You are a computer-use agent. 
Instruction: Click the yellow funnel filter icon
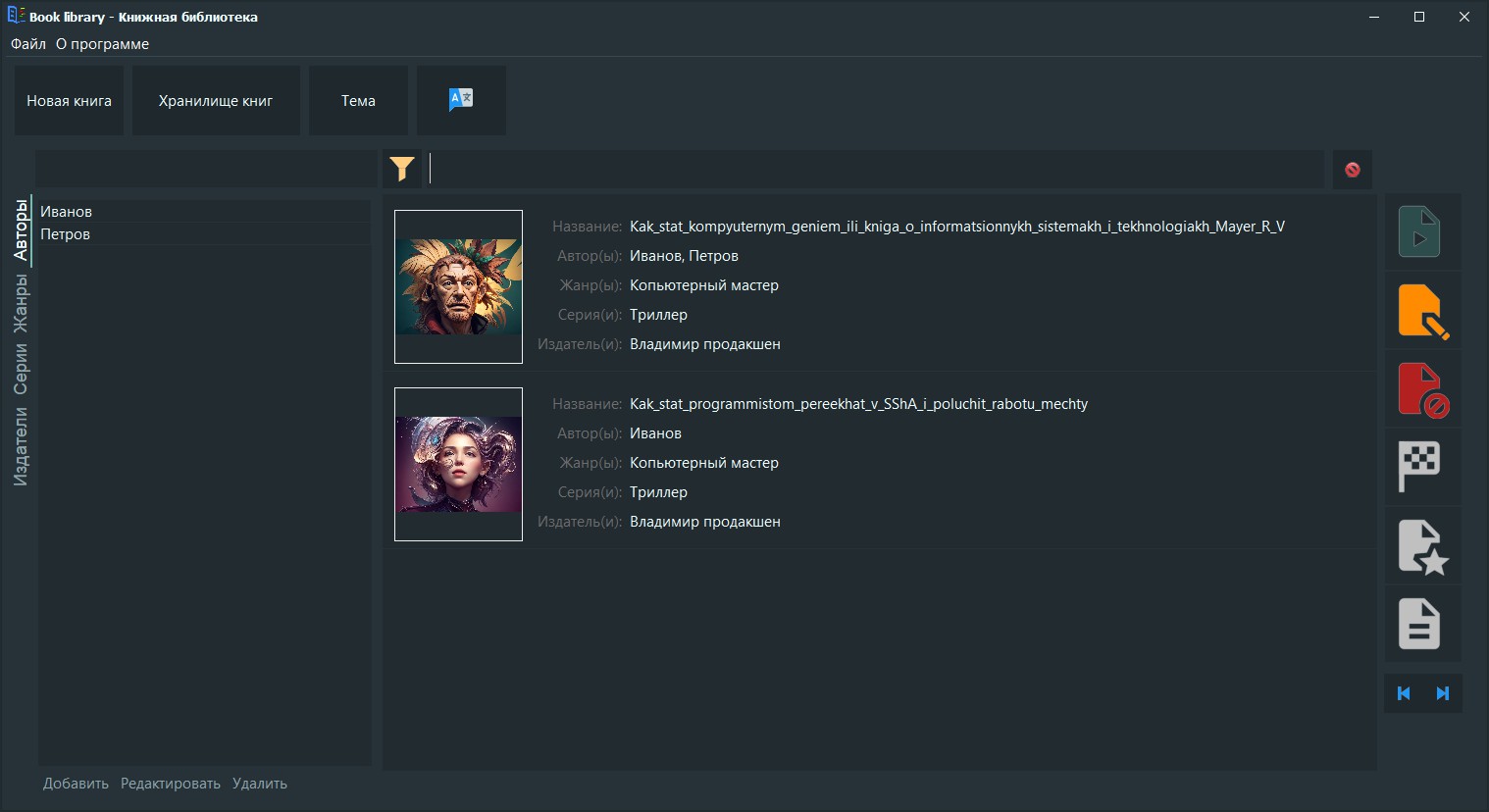[402, 170]
